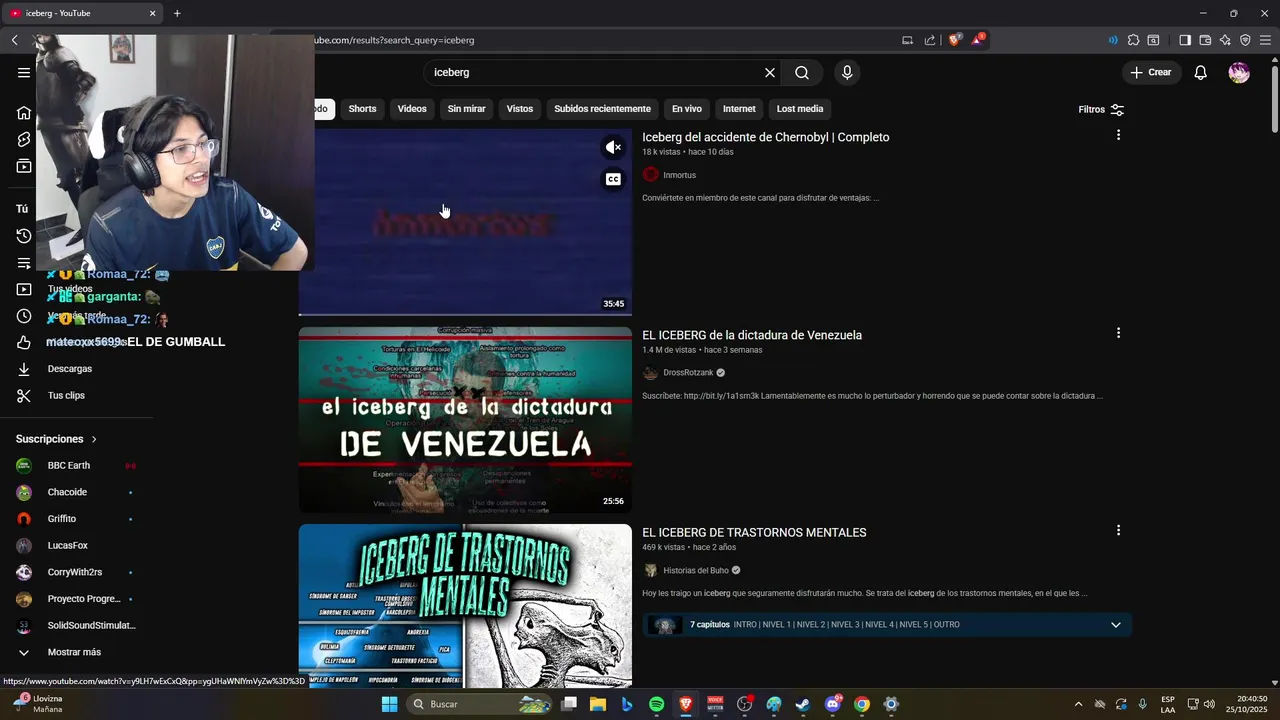Select the Subidos recientemente chip
Image resolution: width=1280 pixels, height=720 pixels.
tap(602, 109)
